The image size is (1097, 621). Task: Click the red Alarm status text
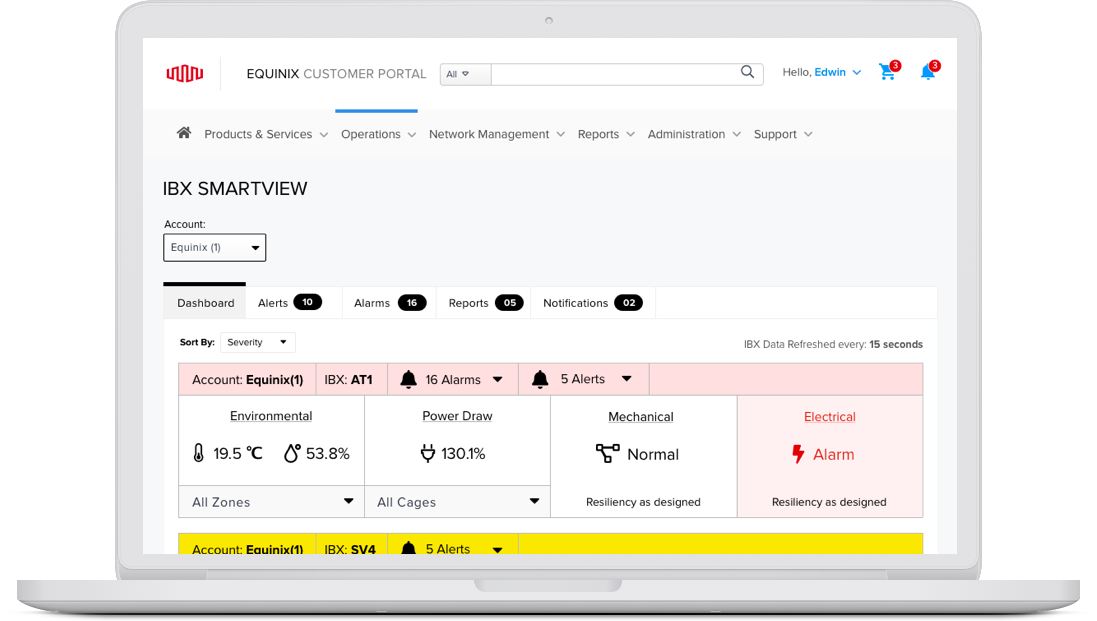(833, 455)
